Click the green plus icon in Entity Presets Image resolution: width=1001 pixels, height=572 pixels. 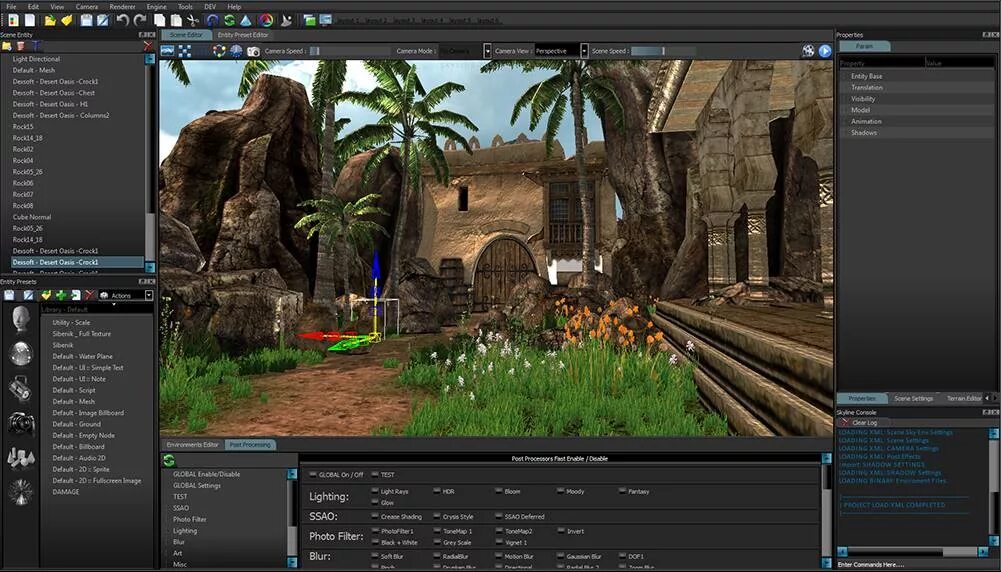coord(61,295)
